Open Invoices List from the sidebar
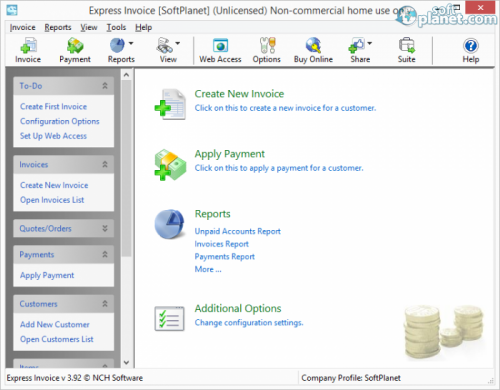The height and width of the screenshot is (390, 500). coord(52,200)
